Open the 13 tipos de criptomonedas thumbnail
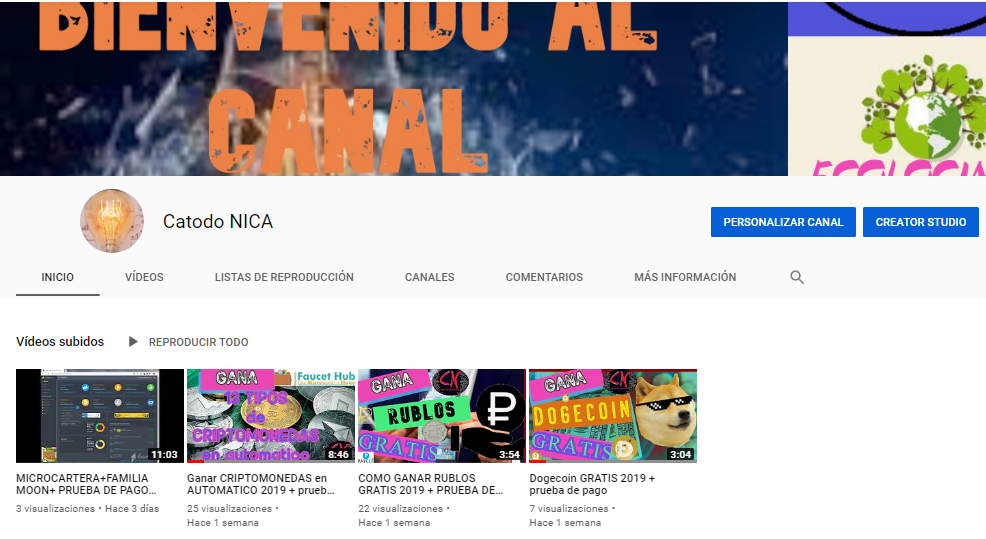The image size is (986, 539). [271, 416]
